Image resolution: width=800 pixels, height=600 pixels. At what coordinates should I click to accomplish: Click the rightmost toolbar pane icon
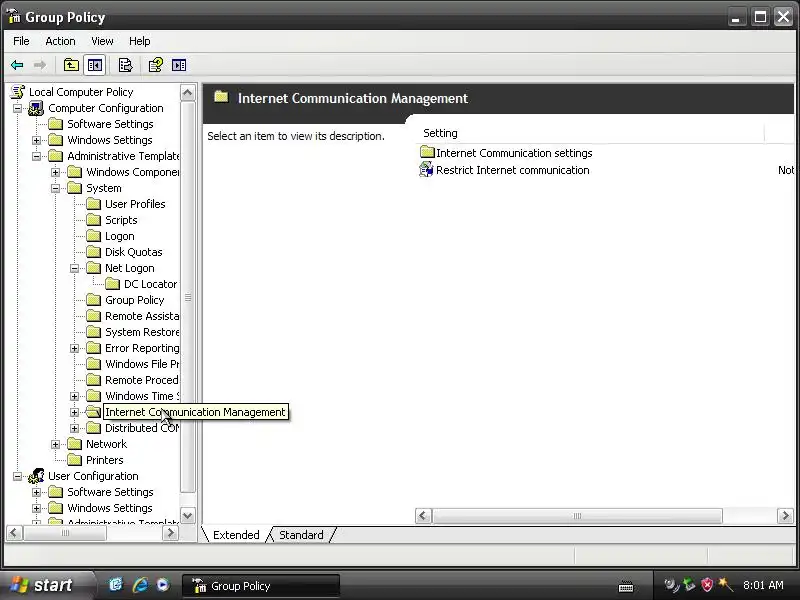179,65
